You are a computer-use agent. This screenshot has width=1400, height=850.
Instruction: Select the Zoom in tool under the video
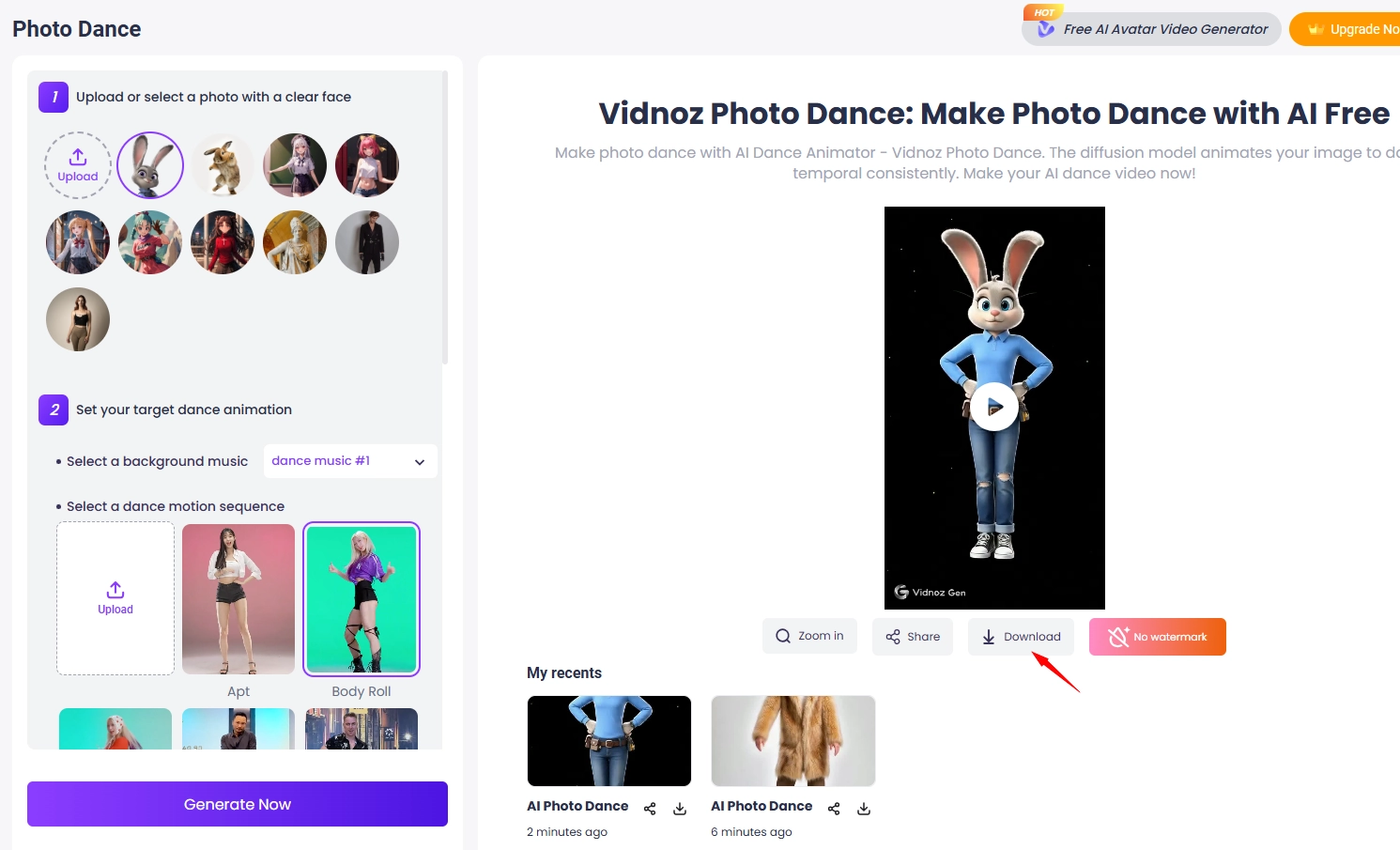pyautogui.click(x=808, y=636)
